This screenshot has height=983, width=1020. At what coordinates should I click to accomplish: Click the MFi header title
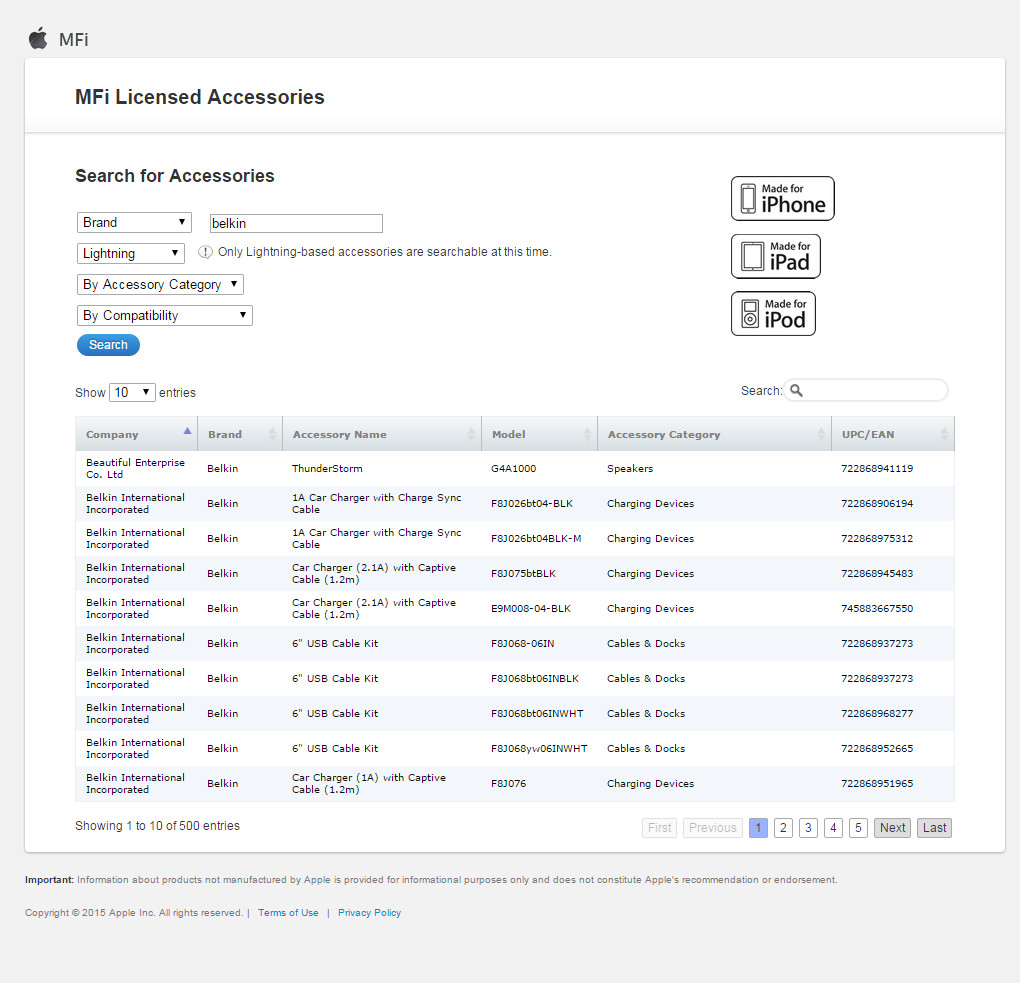pyautogui.click(x=74, y=40)
